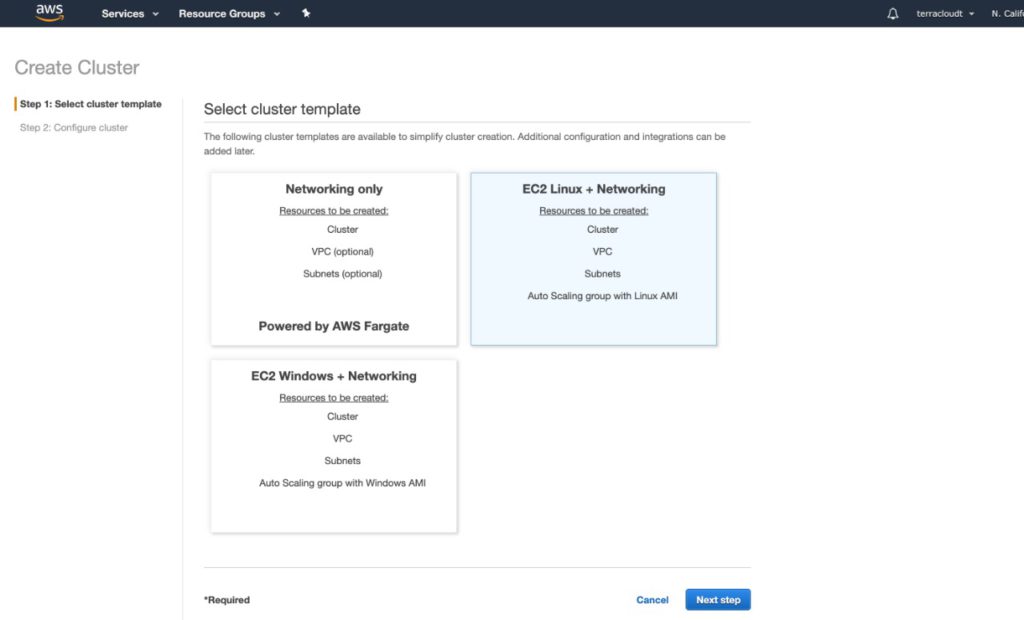The height and width of the screenshot is (620, 1024).
Task: Open the Resource Groups dropdown
Action: pos(229,14)
